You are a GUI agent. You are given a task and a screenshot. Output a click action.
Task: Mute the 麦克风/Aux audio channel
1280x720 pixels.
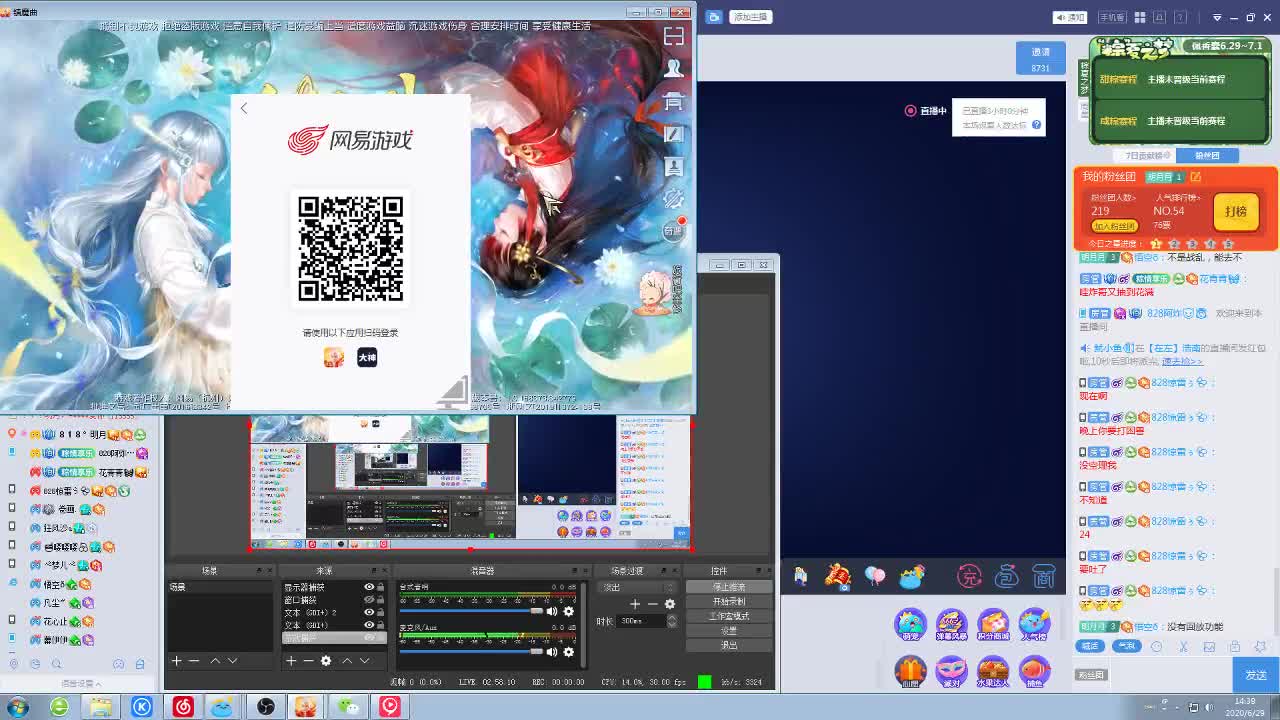click(x=552, y=652)
